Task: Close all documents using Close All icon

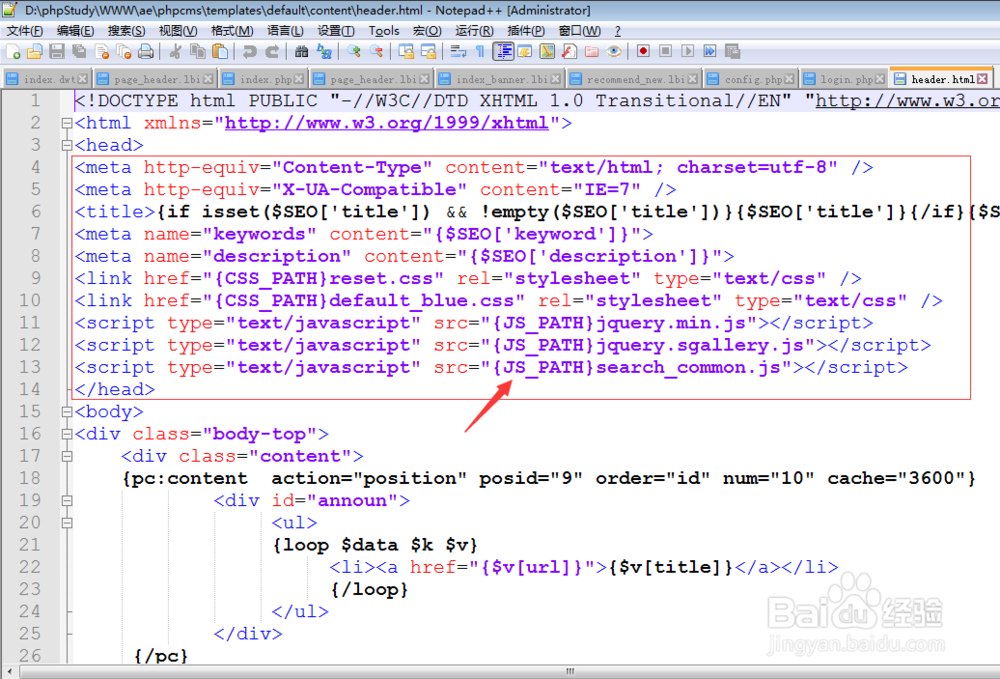Action: [x=124, y=52]
